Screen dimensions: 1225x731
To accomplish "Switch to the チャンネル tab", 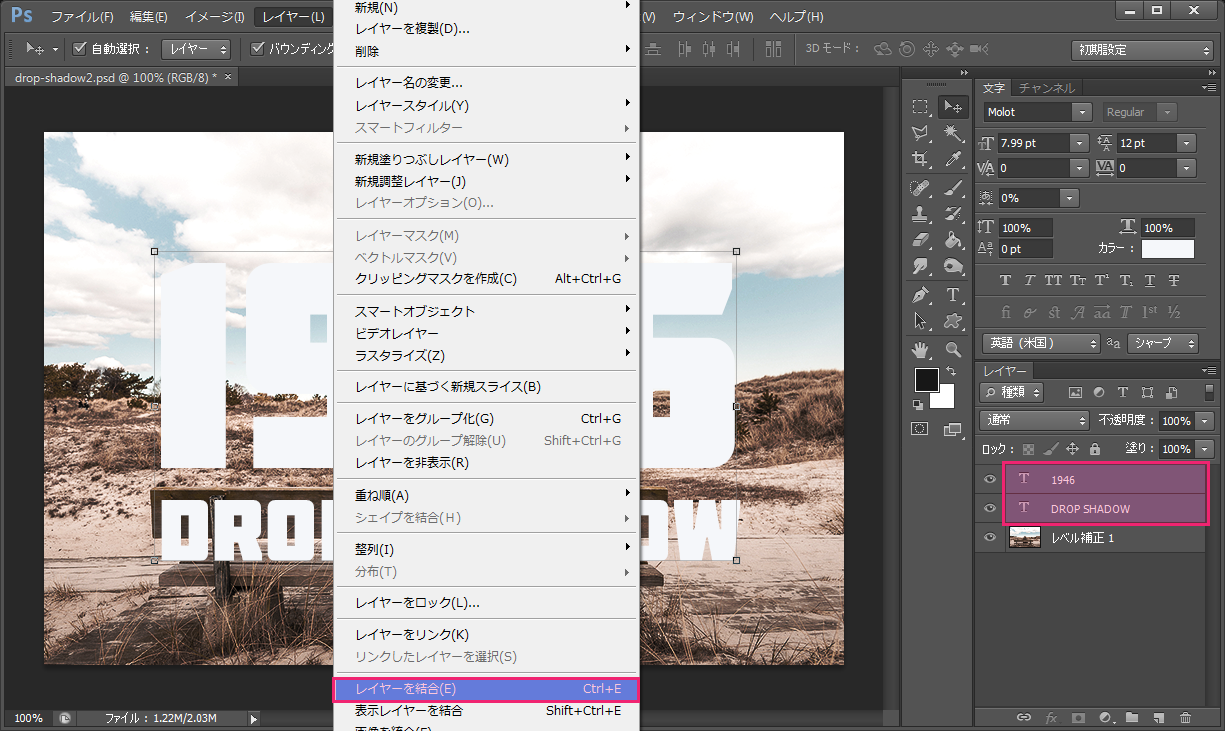I will [x=1046, y=88].
